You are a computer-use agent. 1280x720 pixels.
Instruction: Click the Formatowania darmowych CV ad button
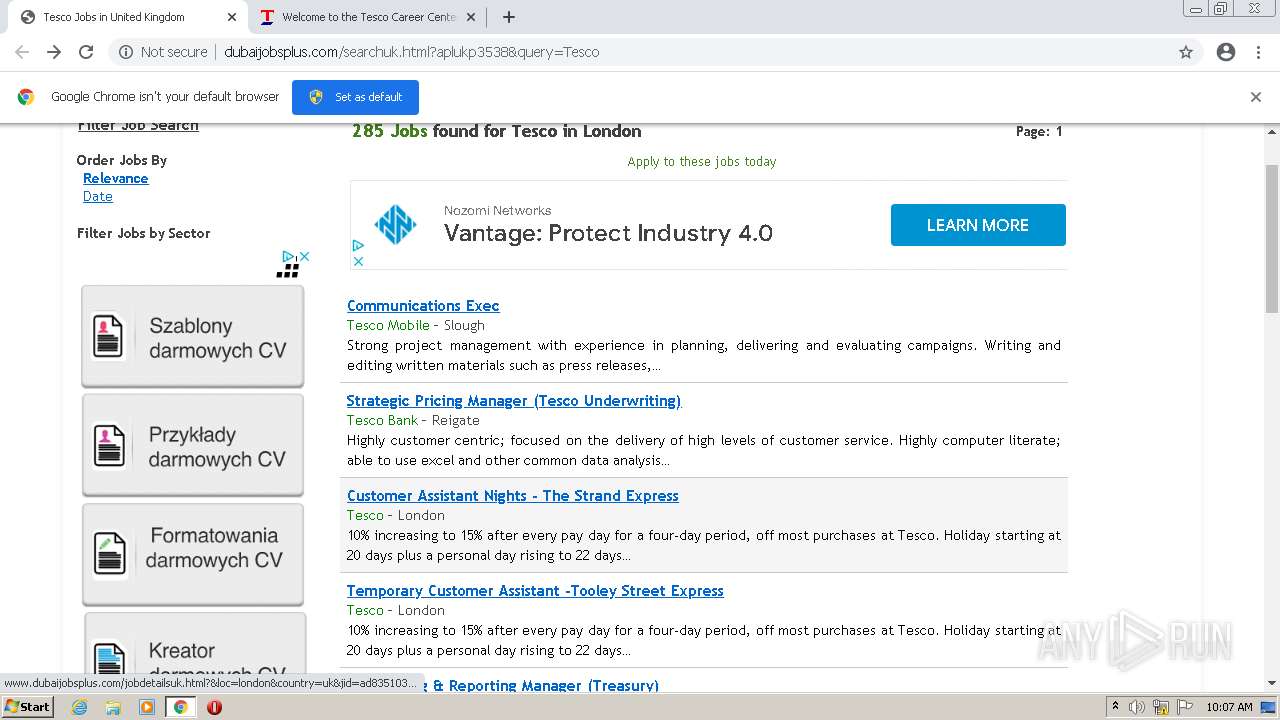[193, 555]
